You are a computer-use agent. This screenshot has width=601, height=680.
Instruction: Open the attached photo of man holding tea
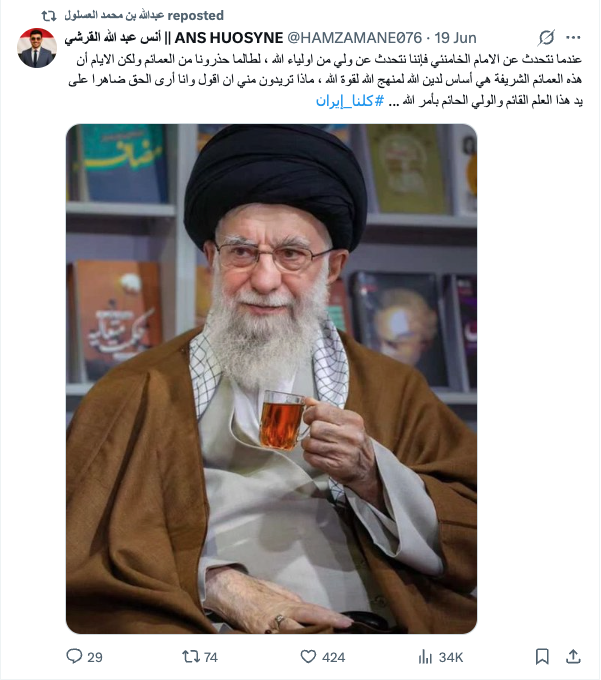pos(271,379)
